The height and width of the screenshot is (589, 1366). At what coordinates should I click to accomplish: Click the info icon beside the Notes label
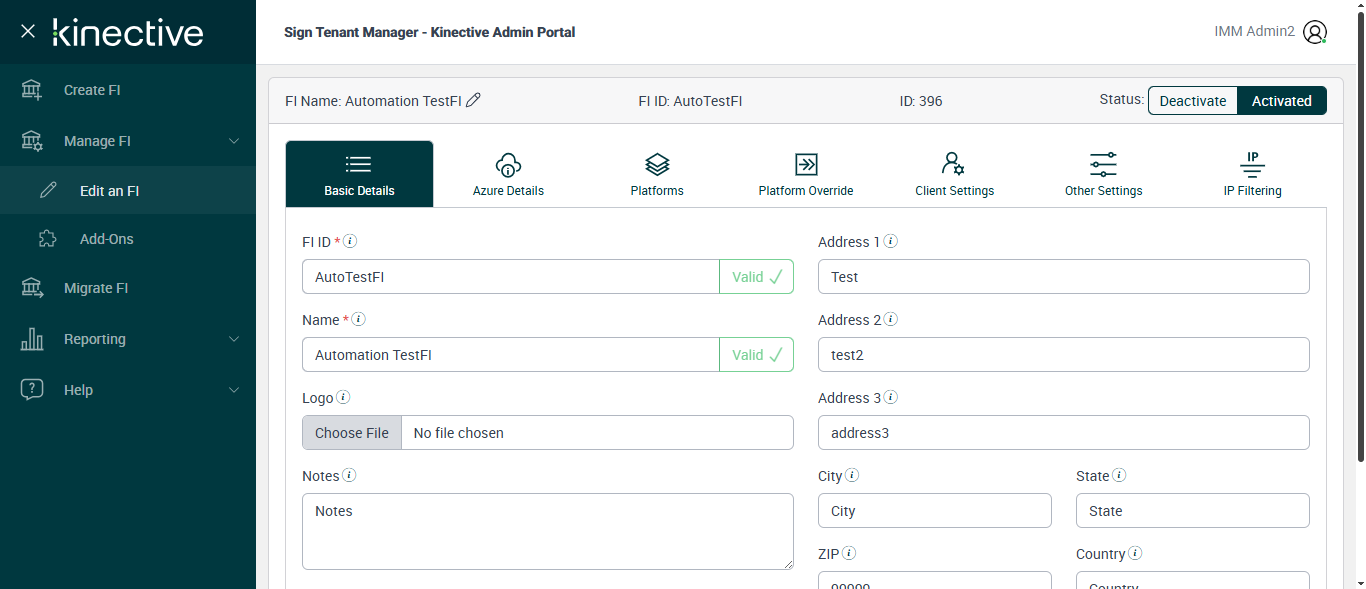(349, 475)
